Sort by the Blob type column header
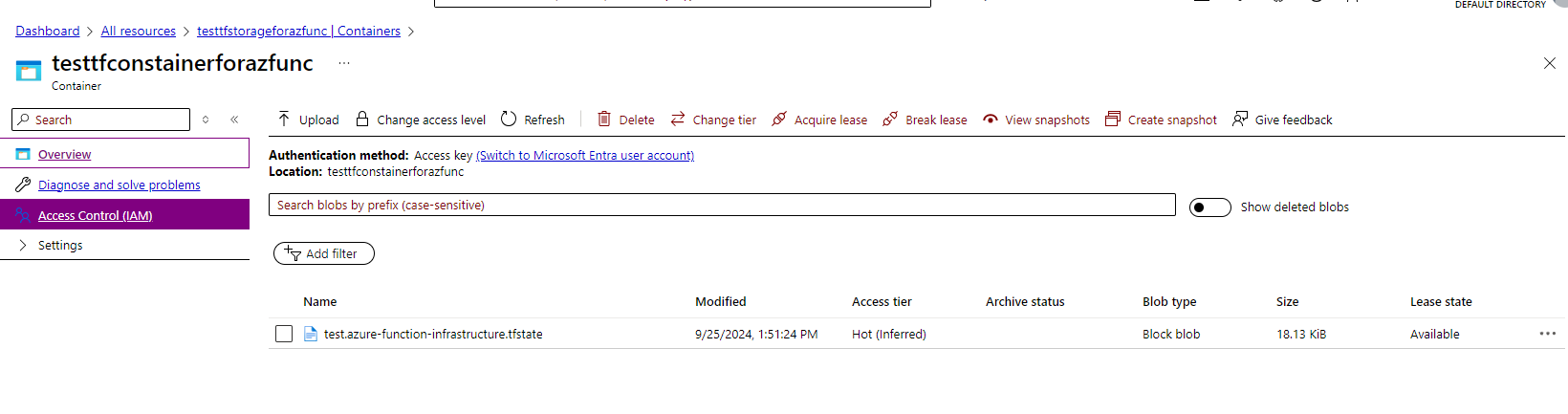This screenshot has width=1568, height=414. pos(1169,301)
